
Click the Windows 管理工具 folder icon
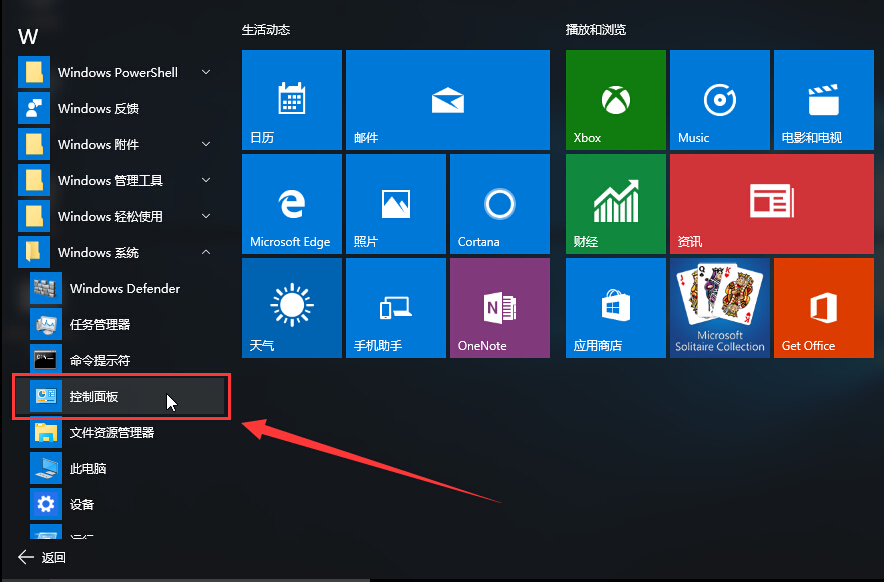(34, 180)
